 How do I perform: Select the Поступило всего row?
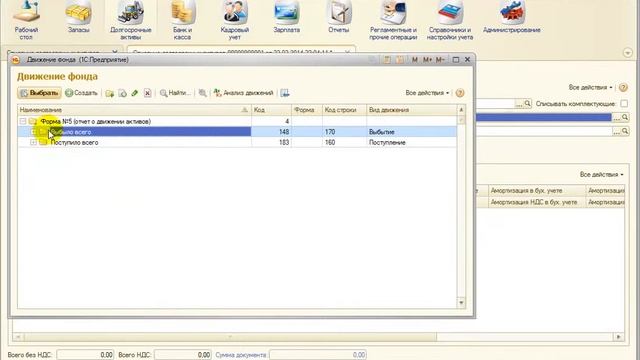(237, 142)
